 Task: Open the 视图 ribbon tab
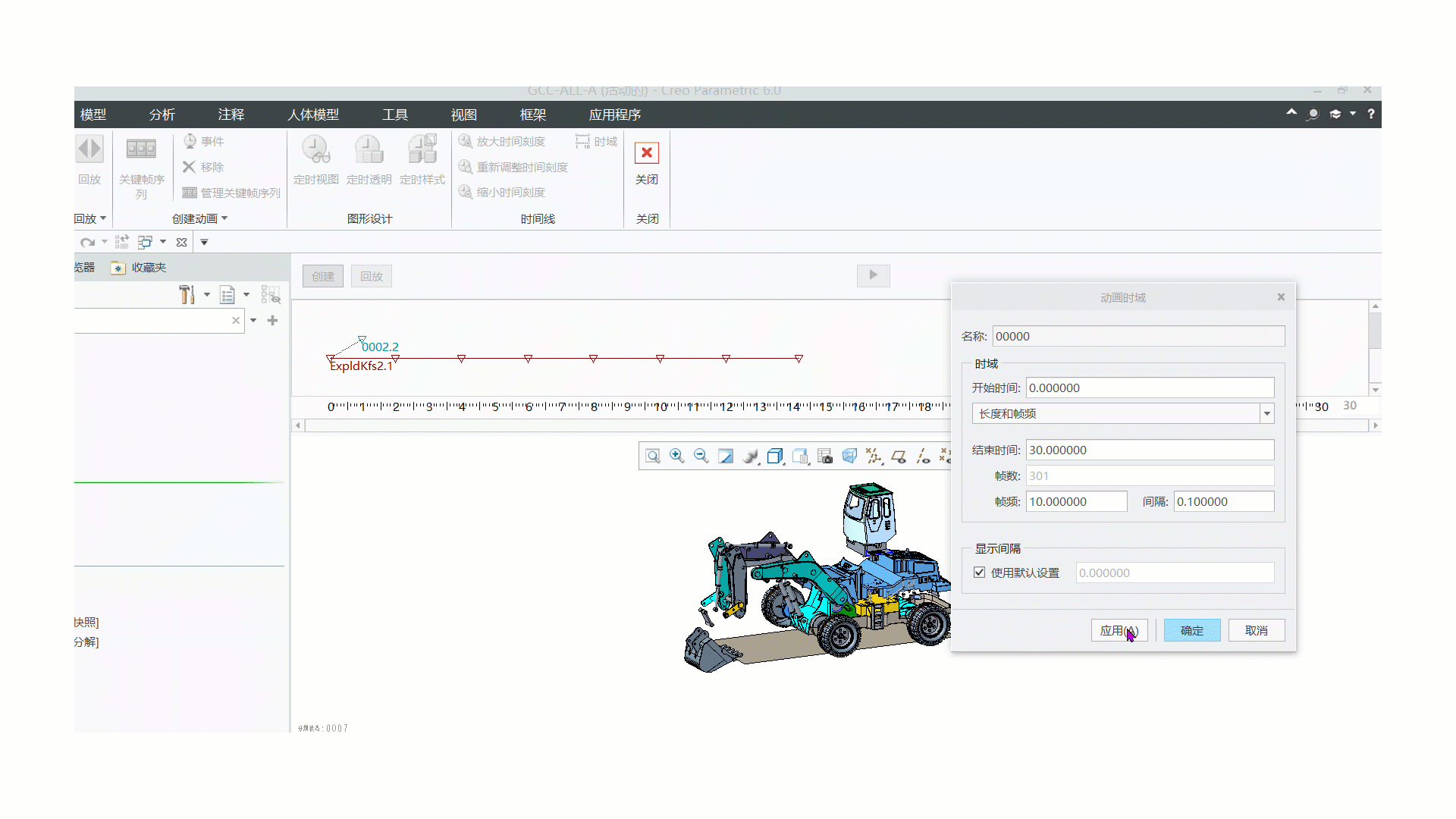(463, 115)
